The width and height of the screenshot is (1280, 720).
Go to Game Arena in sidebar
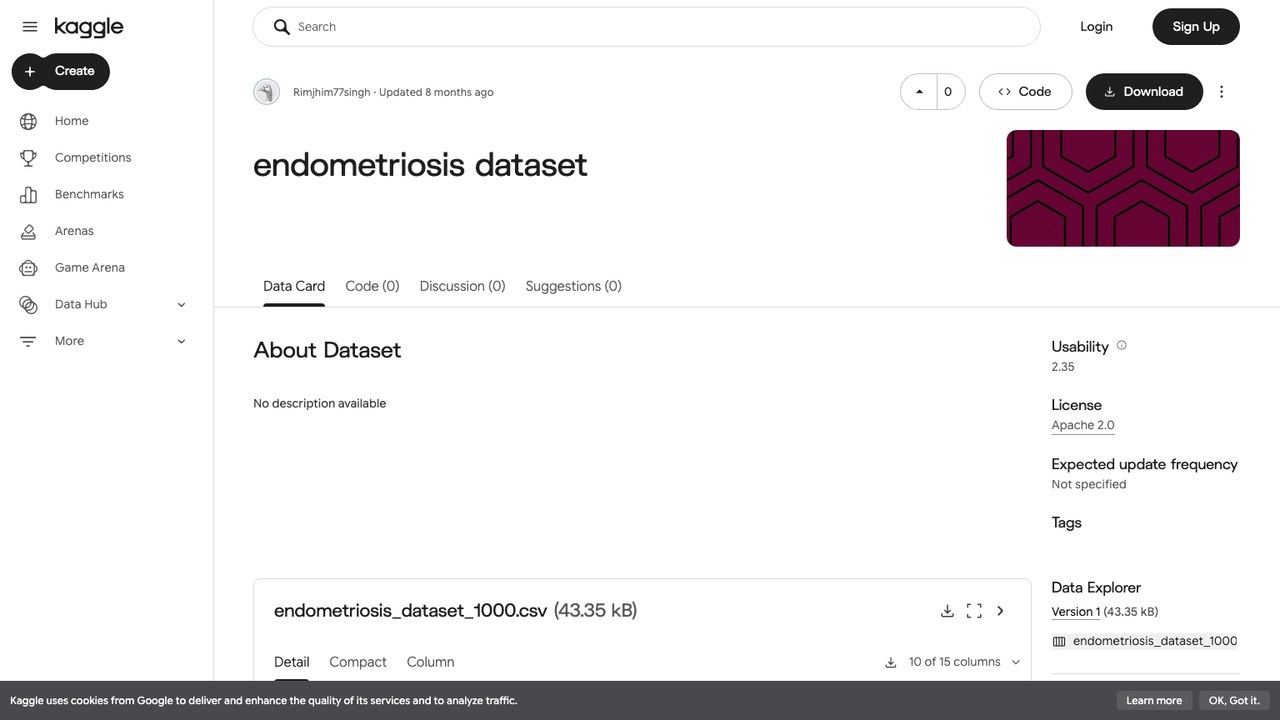[x=90, y=268]
